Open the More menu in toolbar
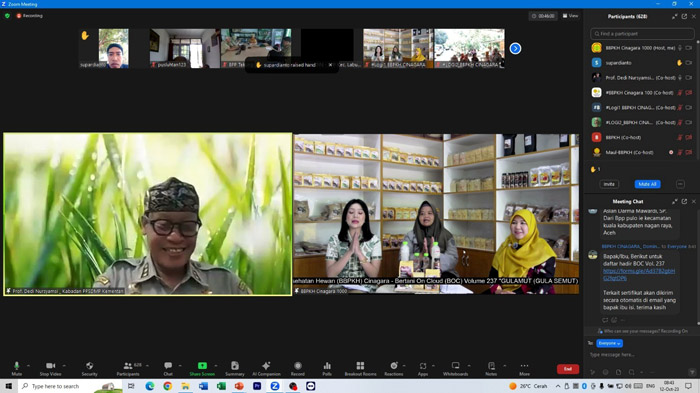This screenshot has height=393, width=700. (525, 366)
